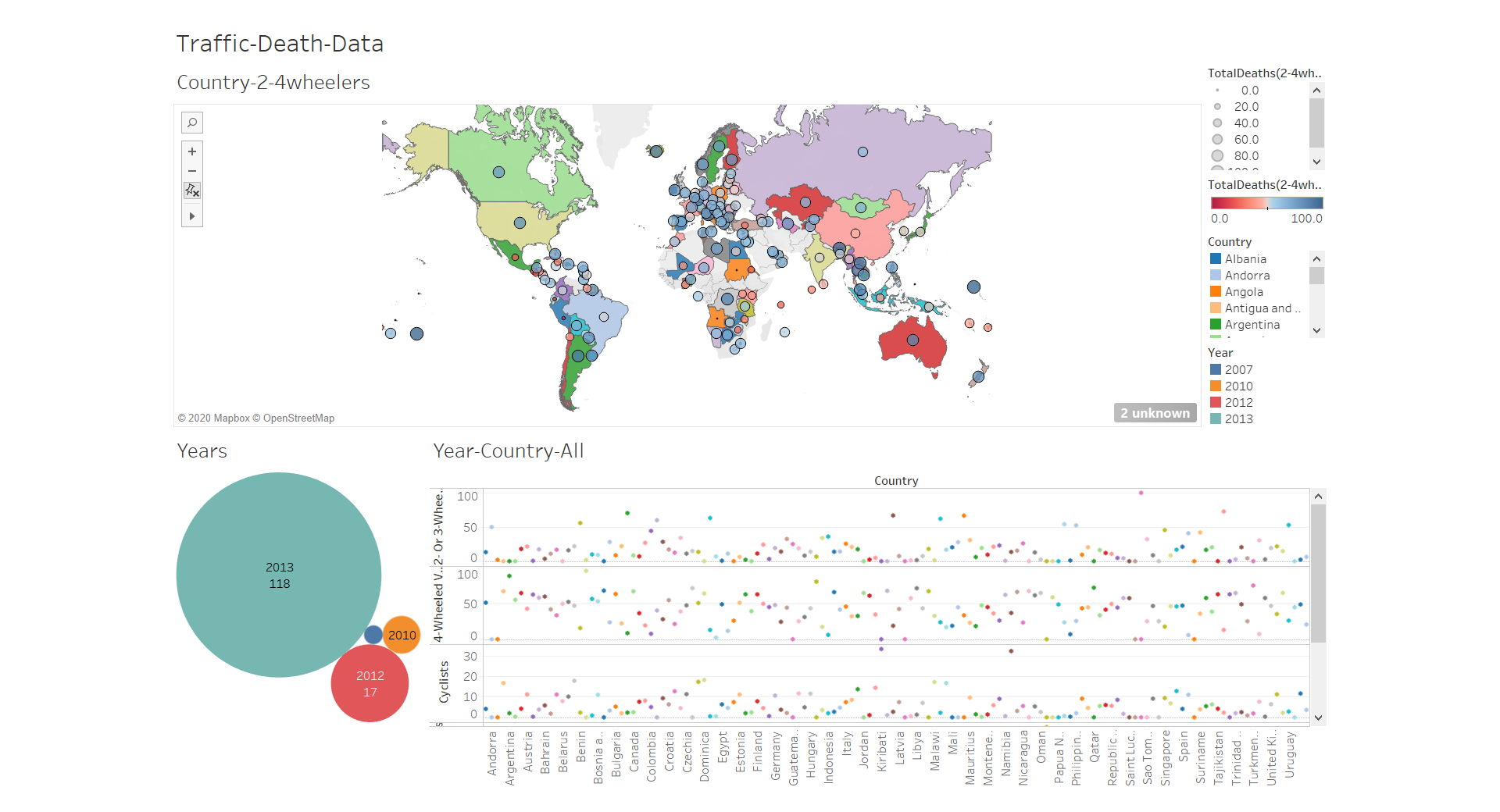The height and width of the screenshot is (812, 1500).
Task: Zoom out on the map
Action: 192,171
